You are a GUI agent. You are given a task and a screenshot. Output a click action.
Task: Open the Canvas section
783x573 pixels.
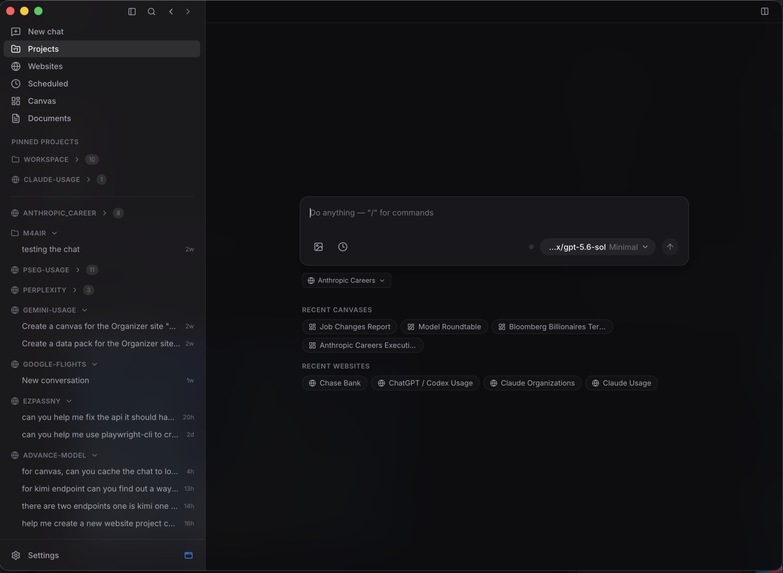pos(102,101)
